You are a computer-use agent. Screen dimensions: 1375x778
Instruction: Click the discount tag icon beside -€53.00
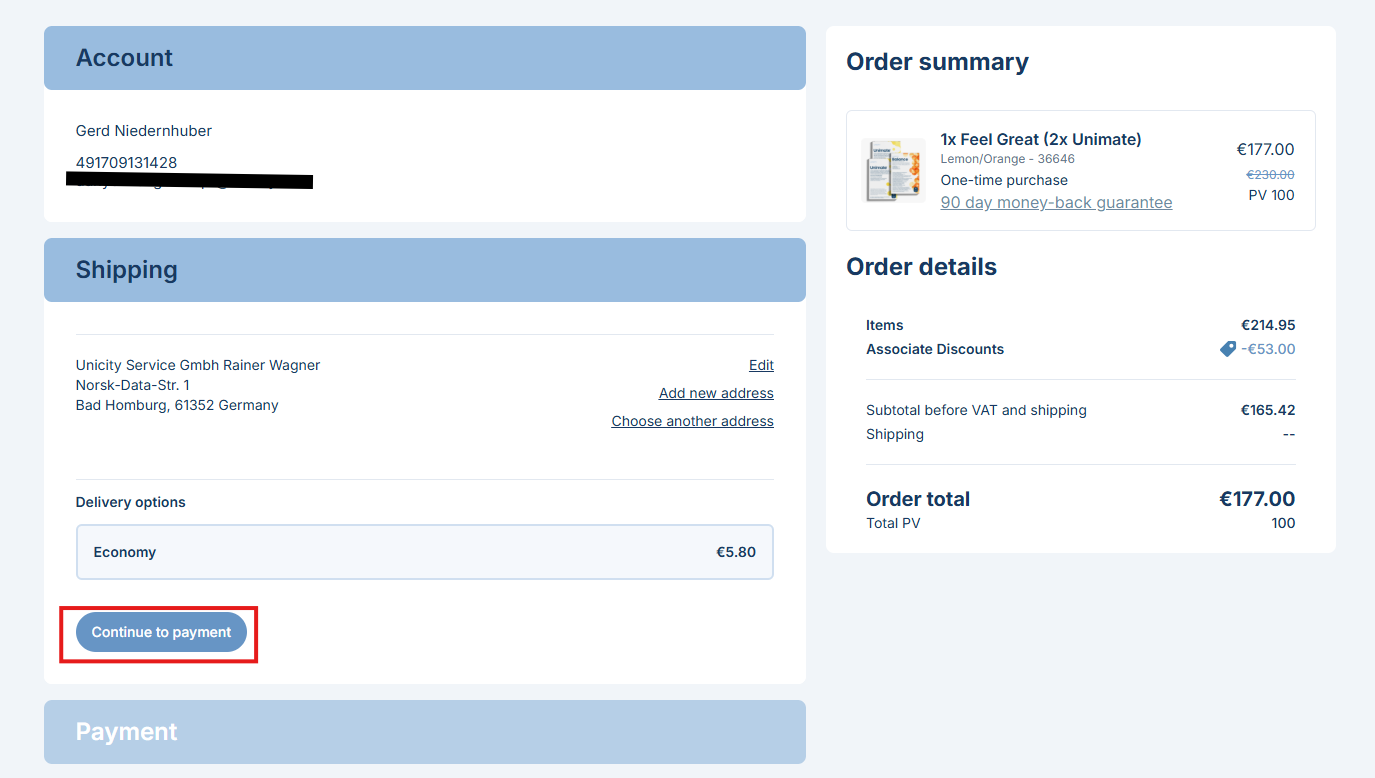click(x=1227, y=349)
